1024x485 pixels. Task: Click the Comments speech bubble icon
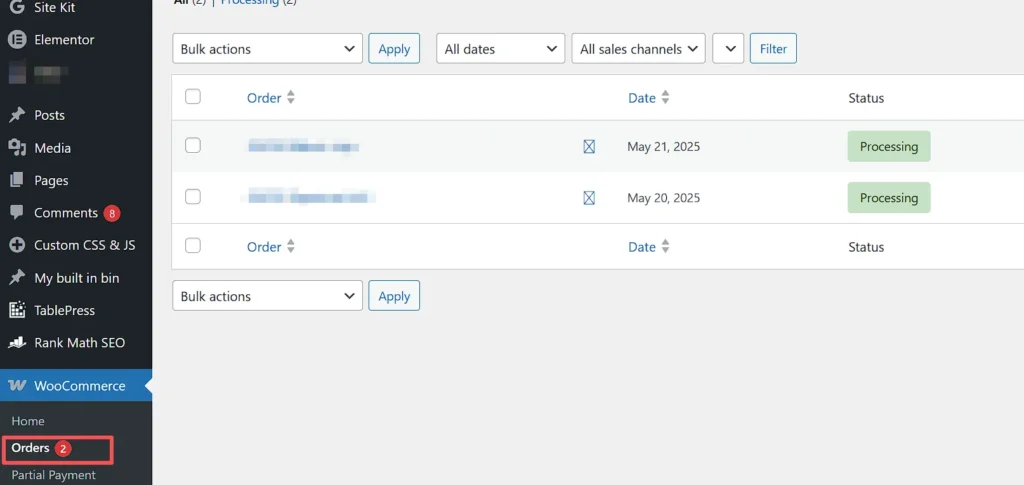(x=16, y=213)
